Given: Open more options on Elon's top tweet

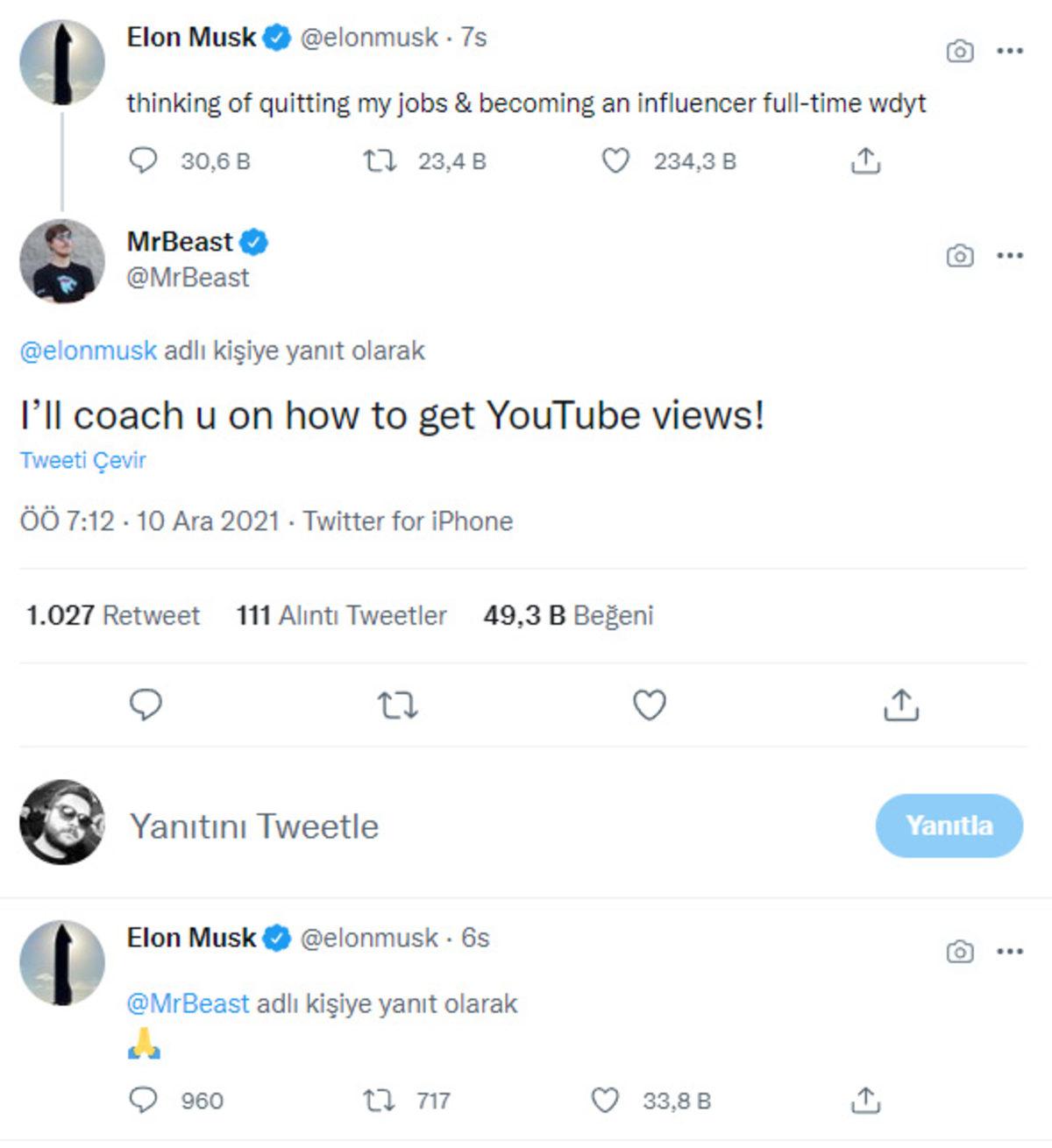Looking at the screenshot, I should 1010,51.
